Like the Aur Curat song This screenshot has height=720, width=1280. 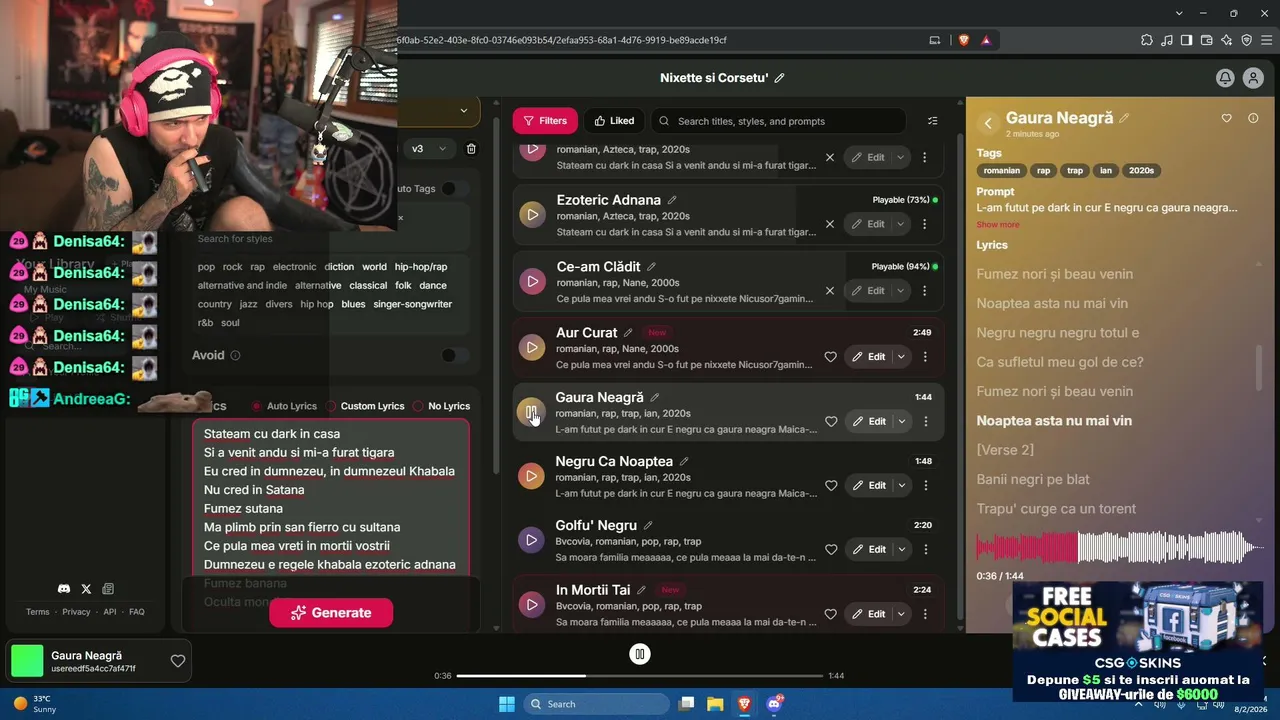pos(830,357)
